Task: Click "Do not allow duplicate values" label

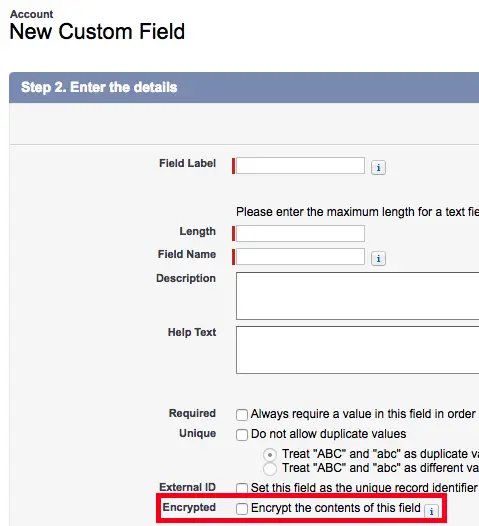Action: 329,434
